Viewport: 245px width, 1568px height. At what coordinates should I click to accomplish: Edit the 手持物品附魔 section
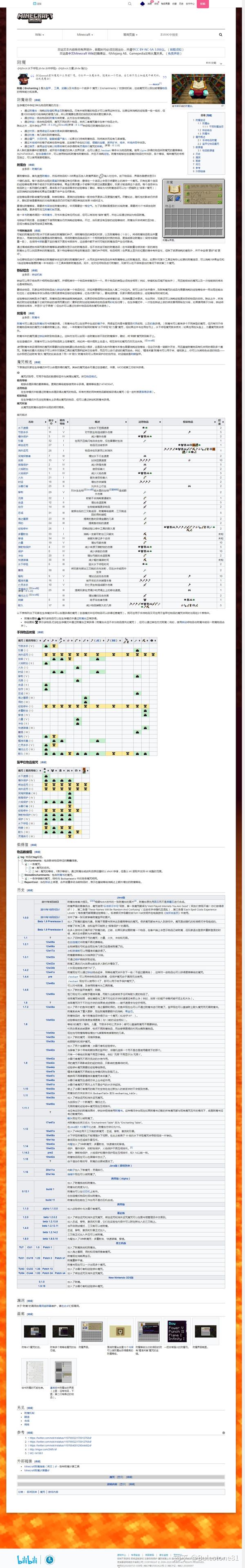(40, 633)
